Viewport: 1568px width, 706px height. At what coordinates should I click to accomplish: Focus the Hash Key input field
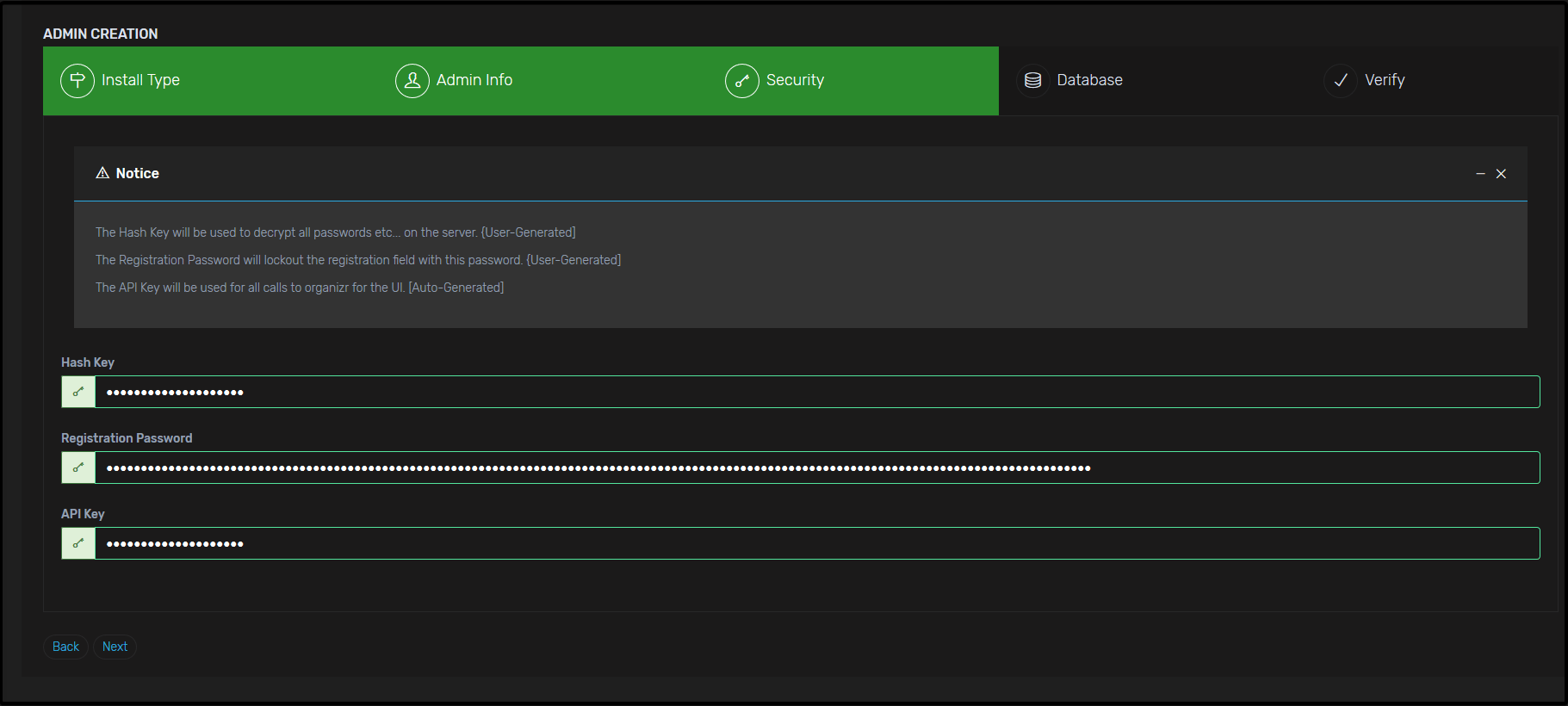click(816, 393)
